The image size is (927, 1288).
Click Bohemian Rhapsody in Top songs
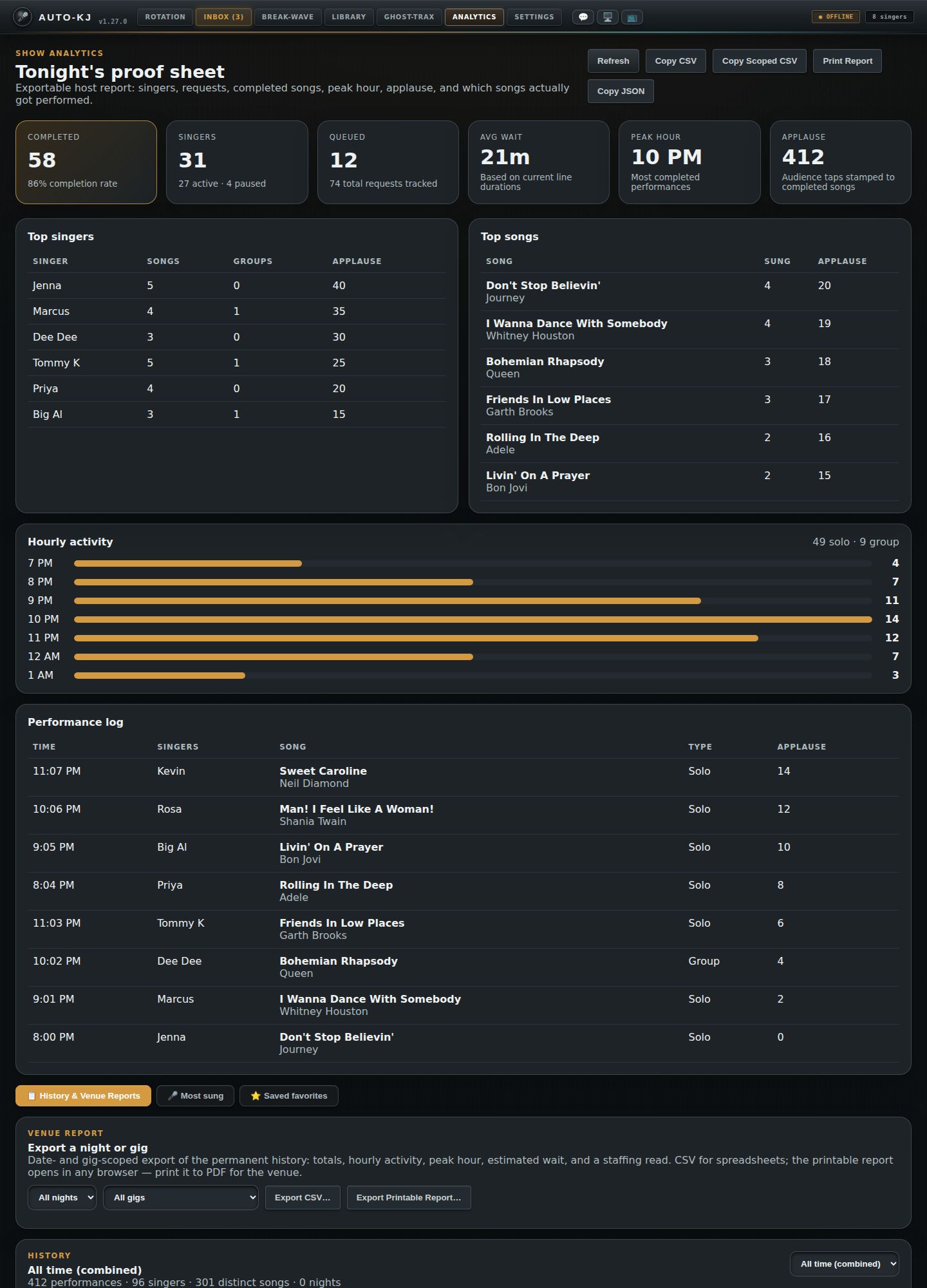(x=545, y=362)
